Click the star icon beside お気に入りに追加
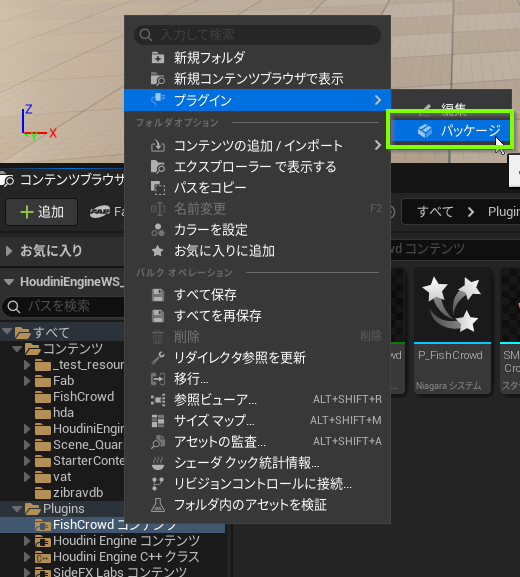The width and height of the screenshot is (520, 577). coord(158,251)
